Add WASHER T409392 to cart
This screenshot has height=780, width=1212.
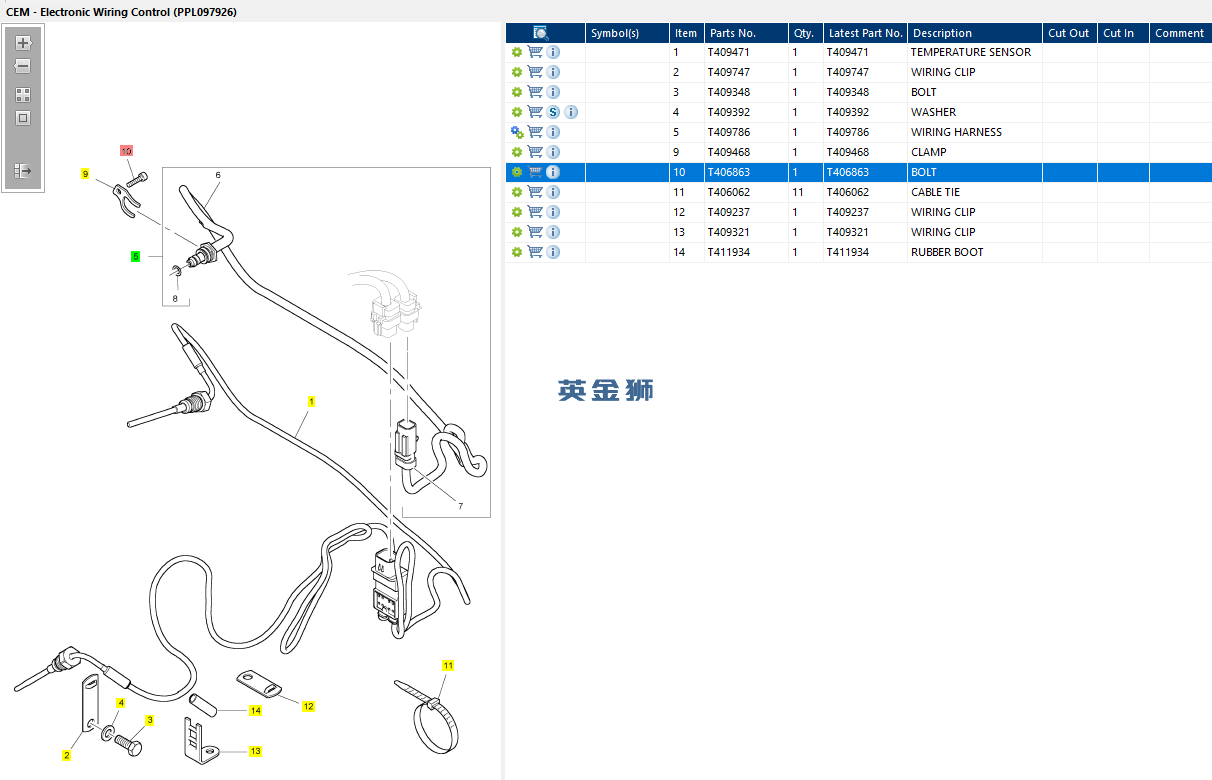coord(535,112)
